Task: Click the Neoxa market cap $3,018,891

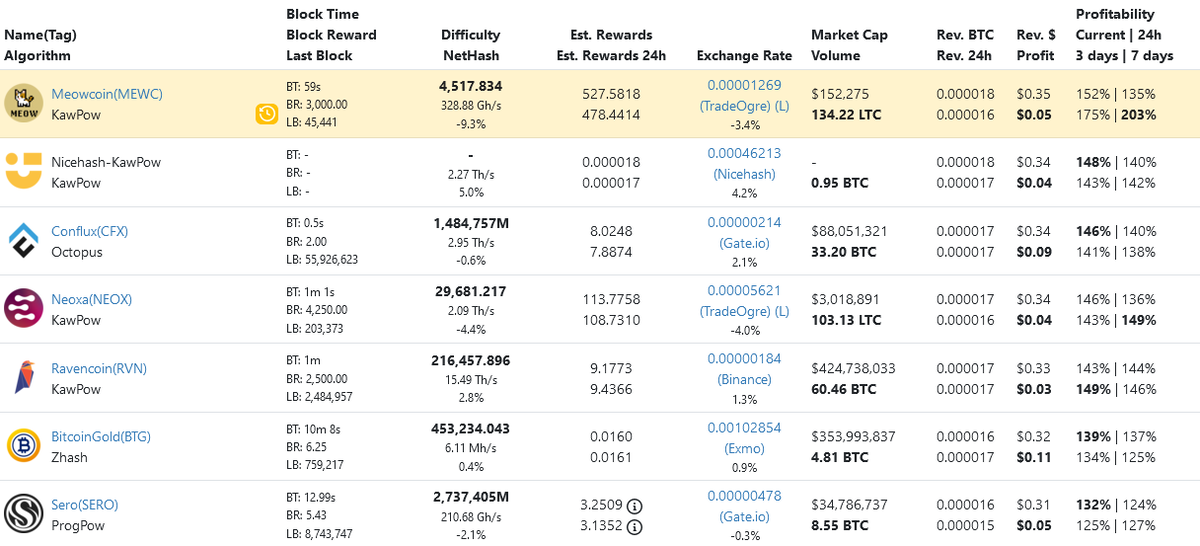Action: [x=845, y=299]
